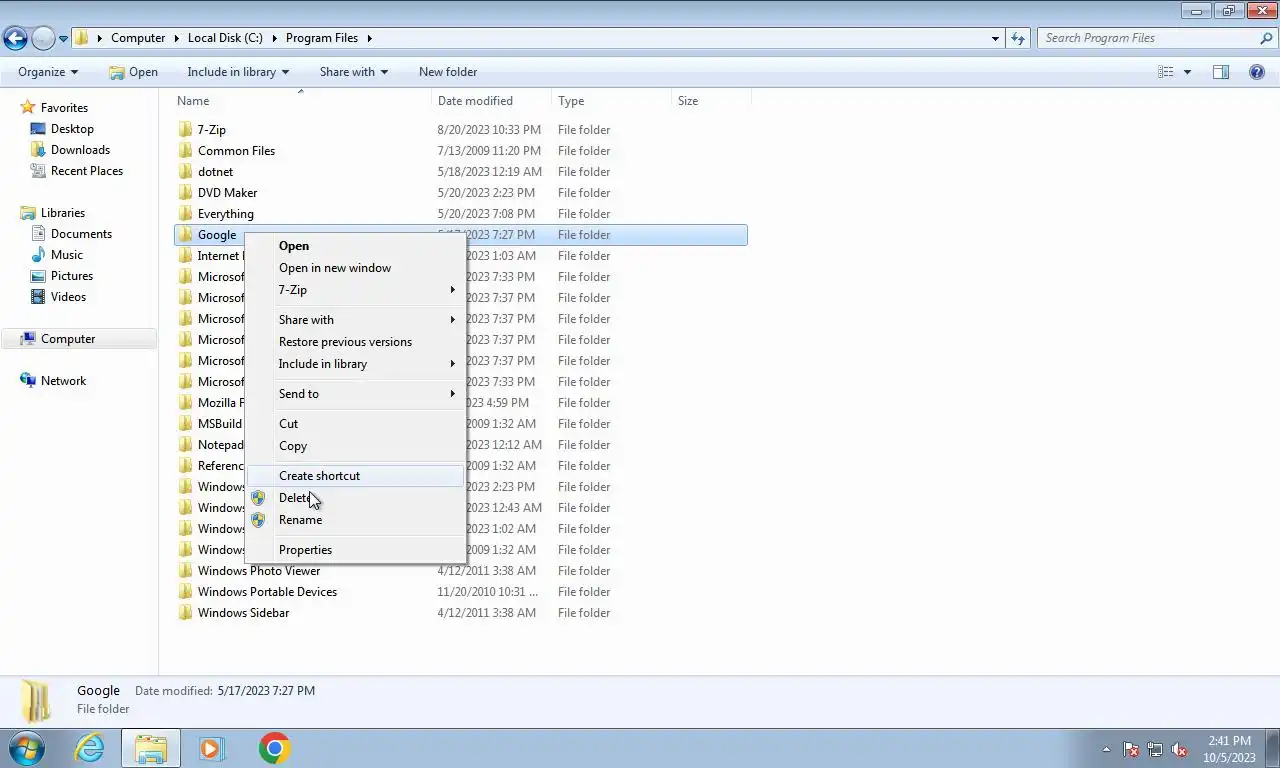Expand 7-Zip context submenu
The height and width of the screenshot is (768, 1280).
click(356, 290)
